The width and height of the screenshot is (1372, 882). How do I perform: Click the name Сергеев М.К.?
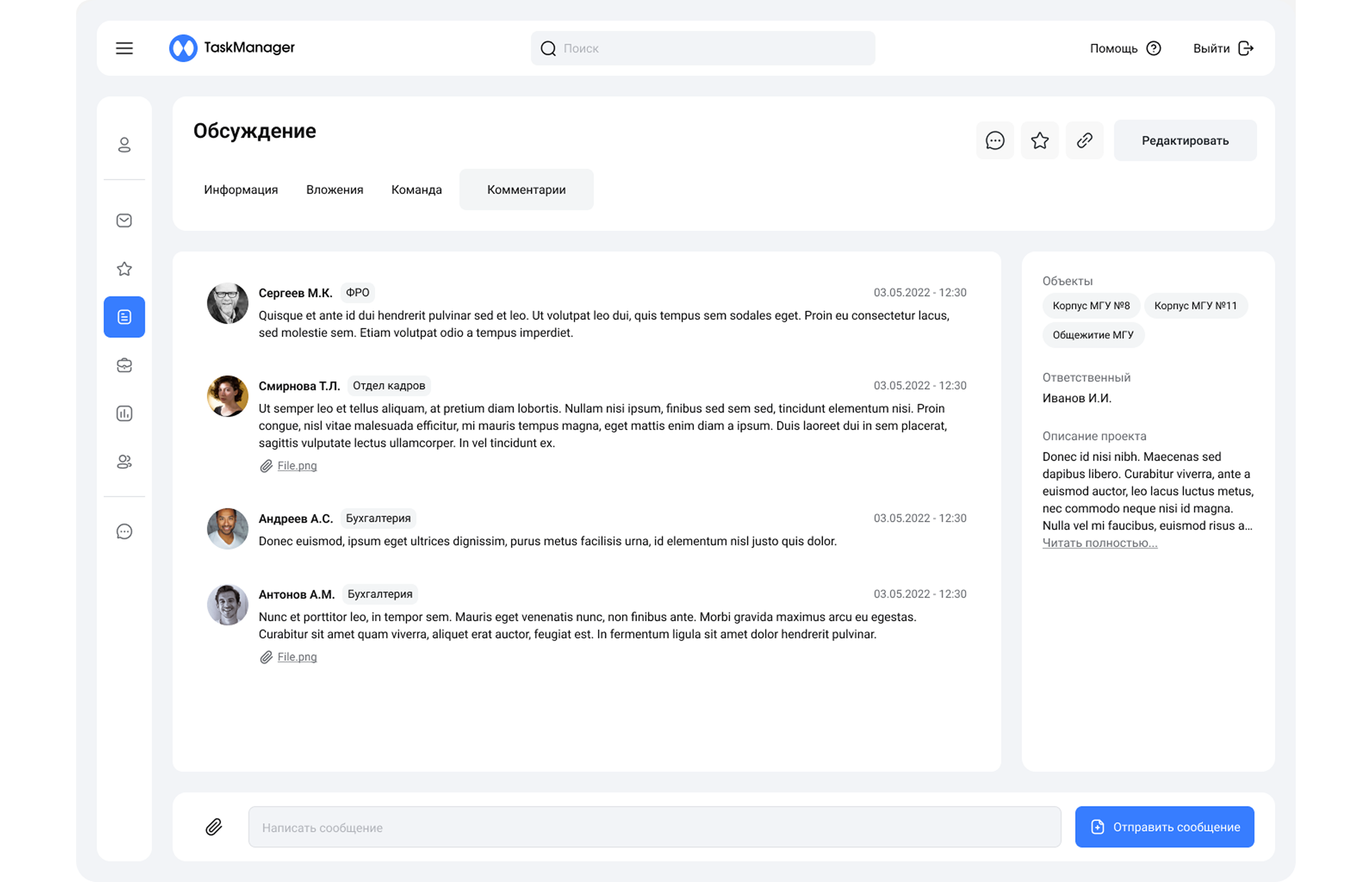295,293
